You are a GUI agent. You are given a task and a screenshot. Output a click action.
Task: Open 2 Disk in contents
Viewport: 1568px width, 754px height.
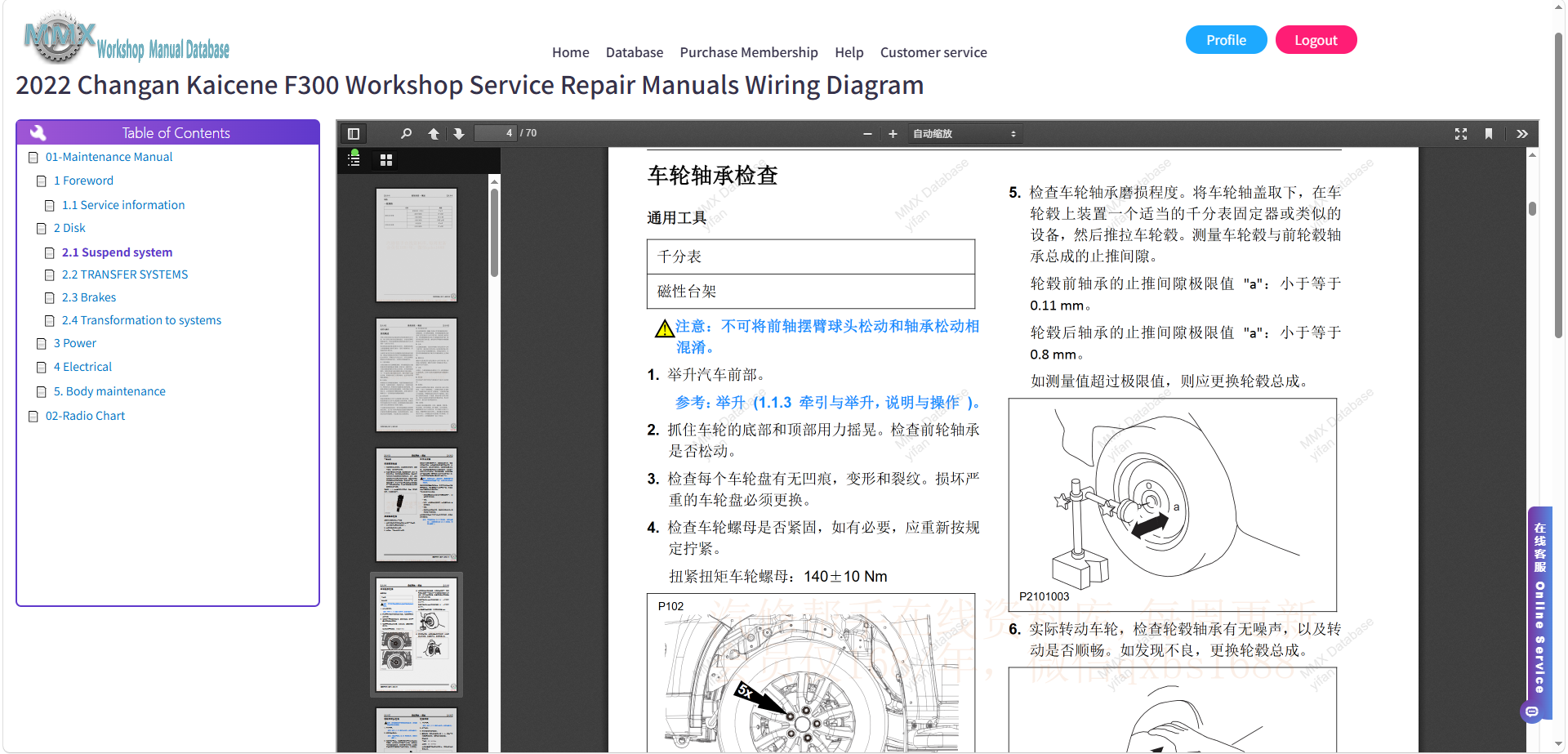pos(69,228)
